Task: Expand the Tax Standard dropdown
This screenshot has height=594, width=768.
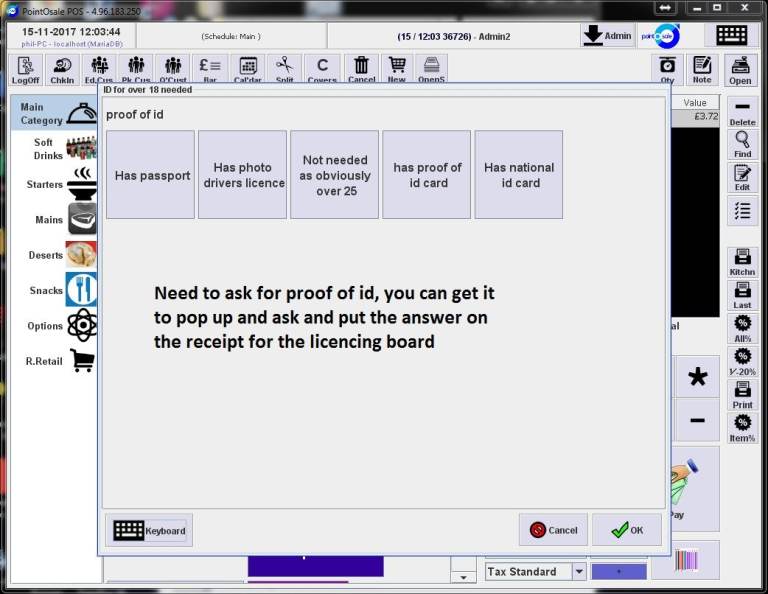Action: 579,572
